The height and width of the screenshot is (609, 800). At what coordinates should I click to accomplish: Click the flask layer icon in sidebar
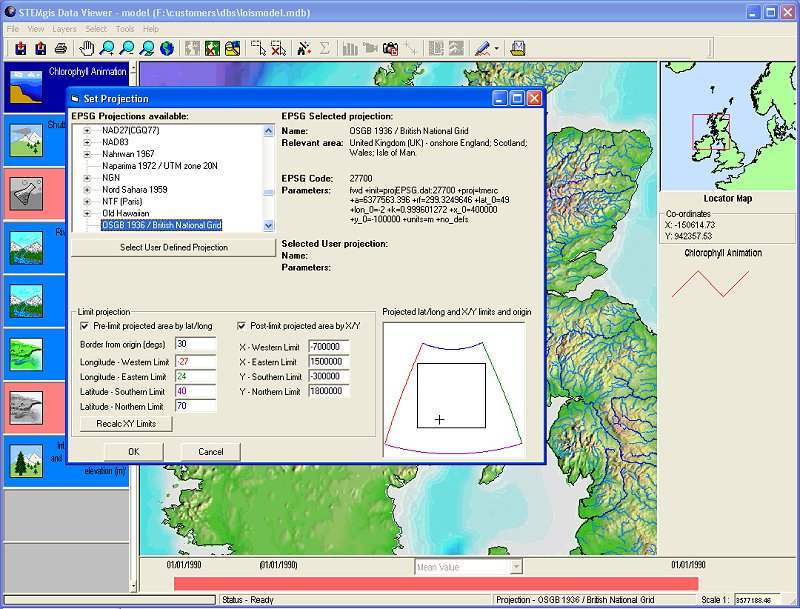pyautogui.click(x=25, y=194)
